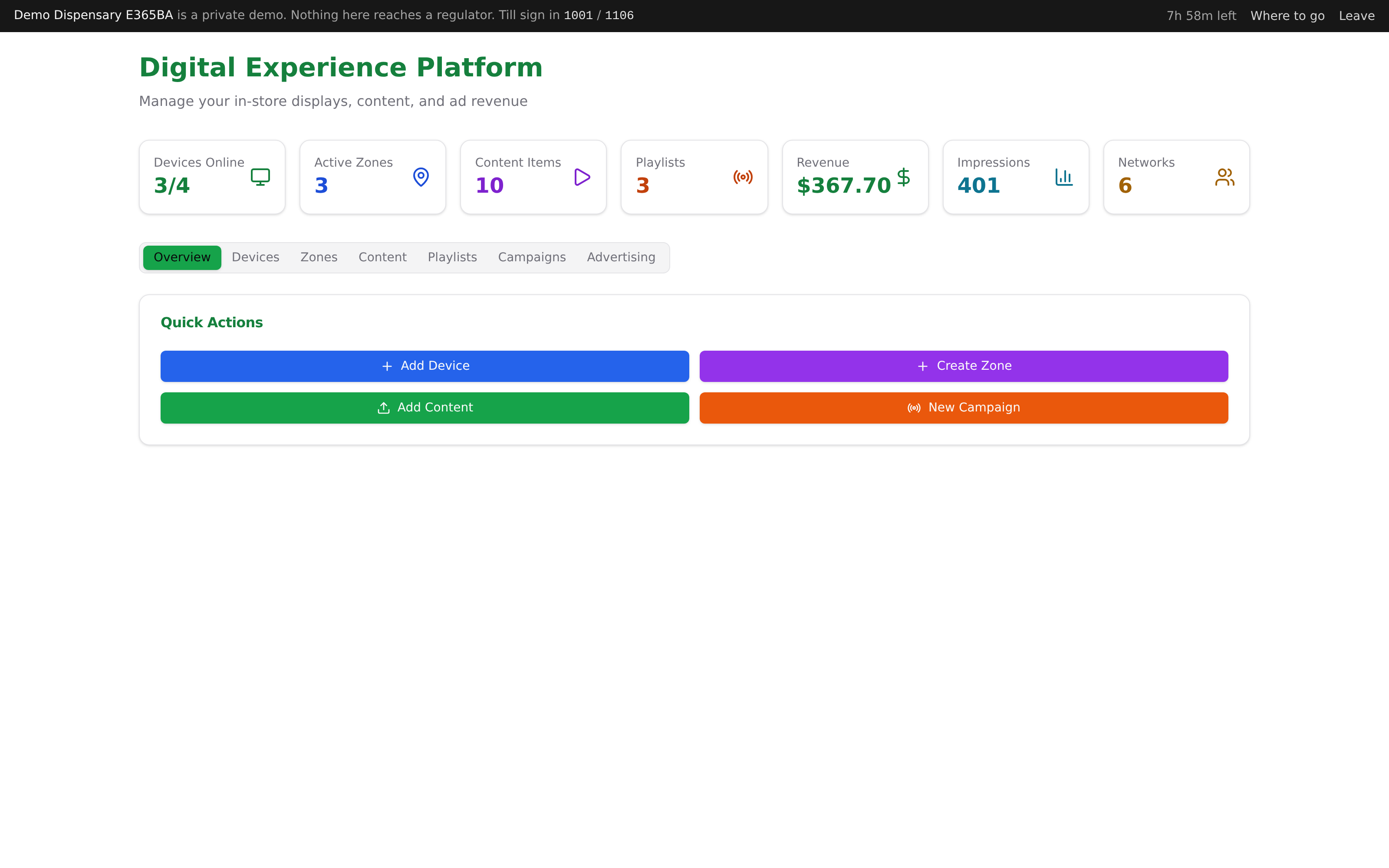Select the Overview tab

point(182,257)
